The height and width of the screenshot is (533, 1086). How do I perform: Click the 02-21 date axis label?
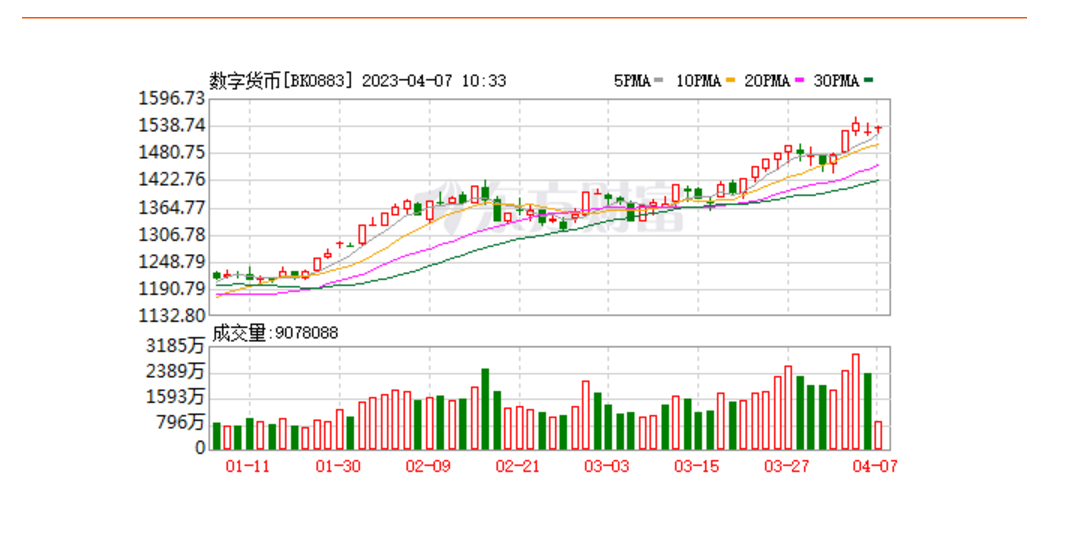pos(517,466)
